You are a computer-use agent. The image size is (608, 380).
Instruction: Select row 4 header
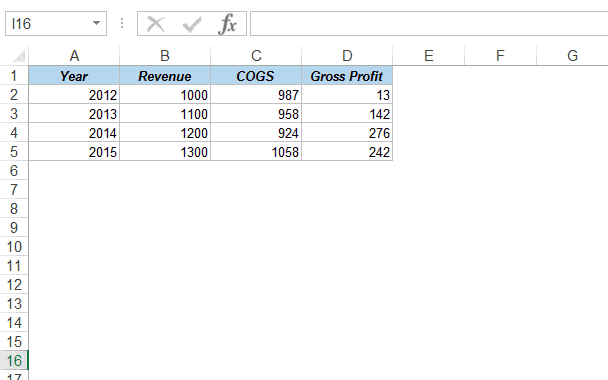[14, 133]
